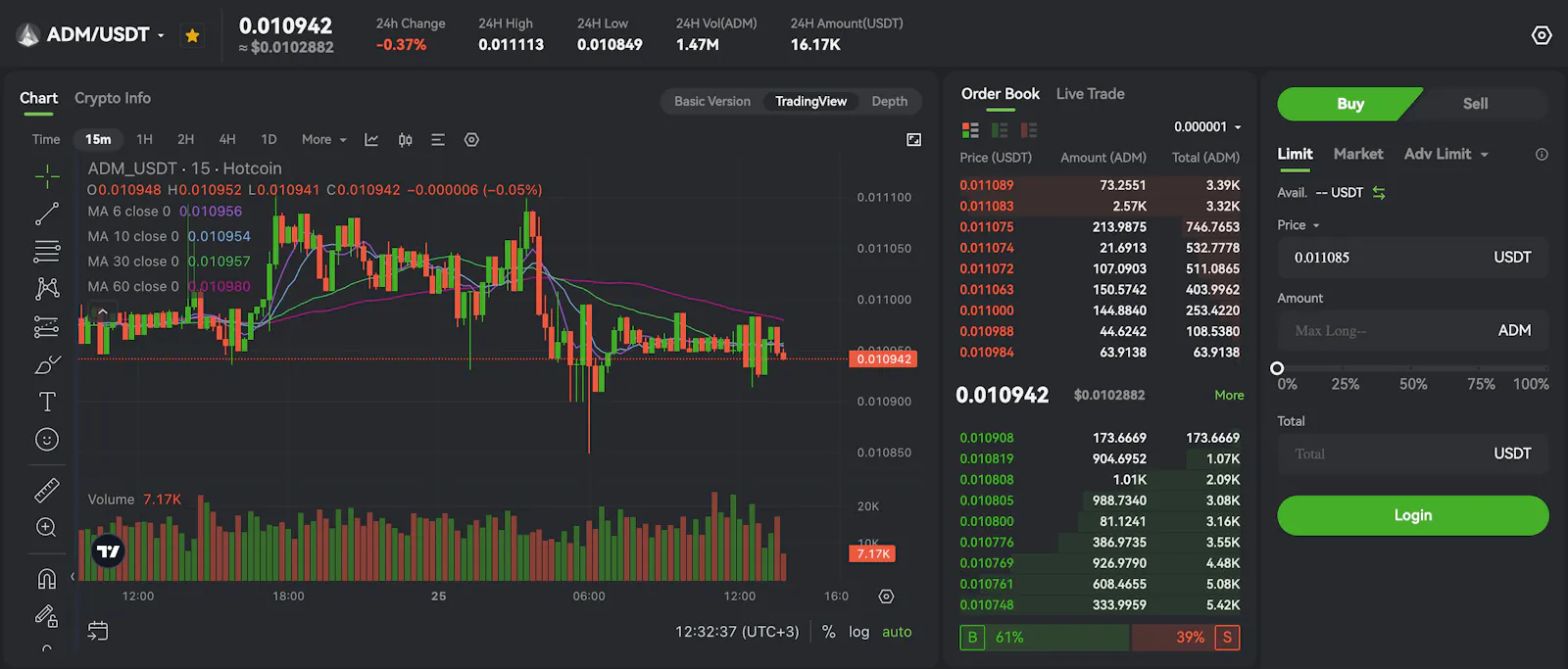Collapse the drawing toolbar side arrow
The width and height of the screenshot is (1568, 669).
click(73, 577)
